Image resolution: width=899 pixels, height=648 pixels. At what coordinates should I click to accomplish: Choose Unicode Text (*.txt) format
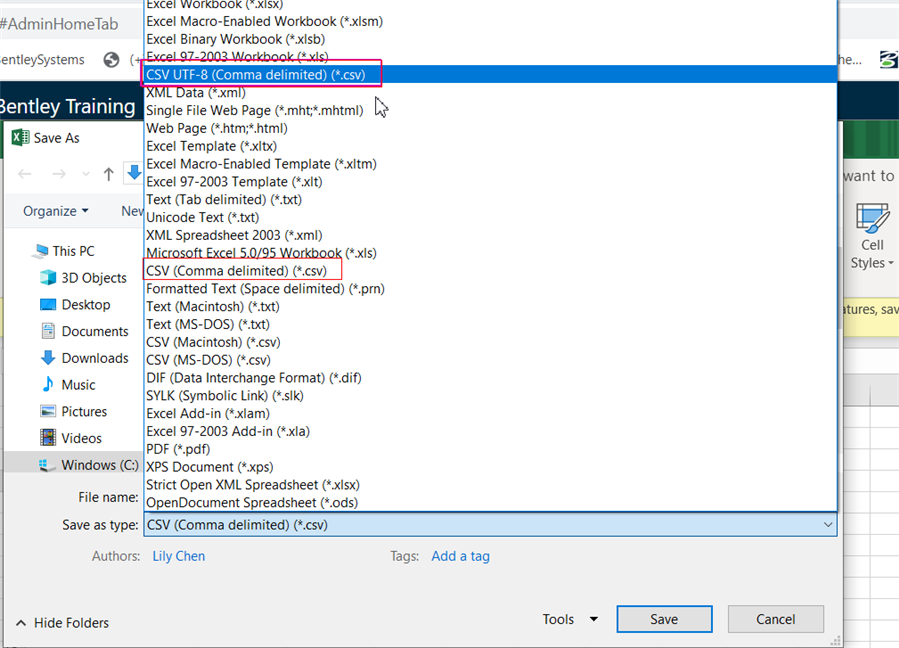(x=490, y=217)
